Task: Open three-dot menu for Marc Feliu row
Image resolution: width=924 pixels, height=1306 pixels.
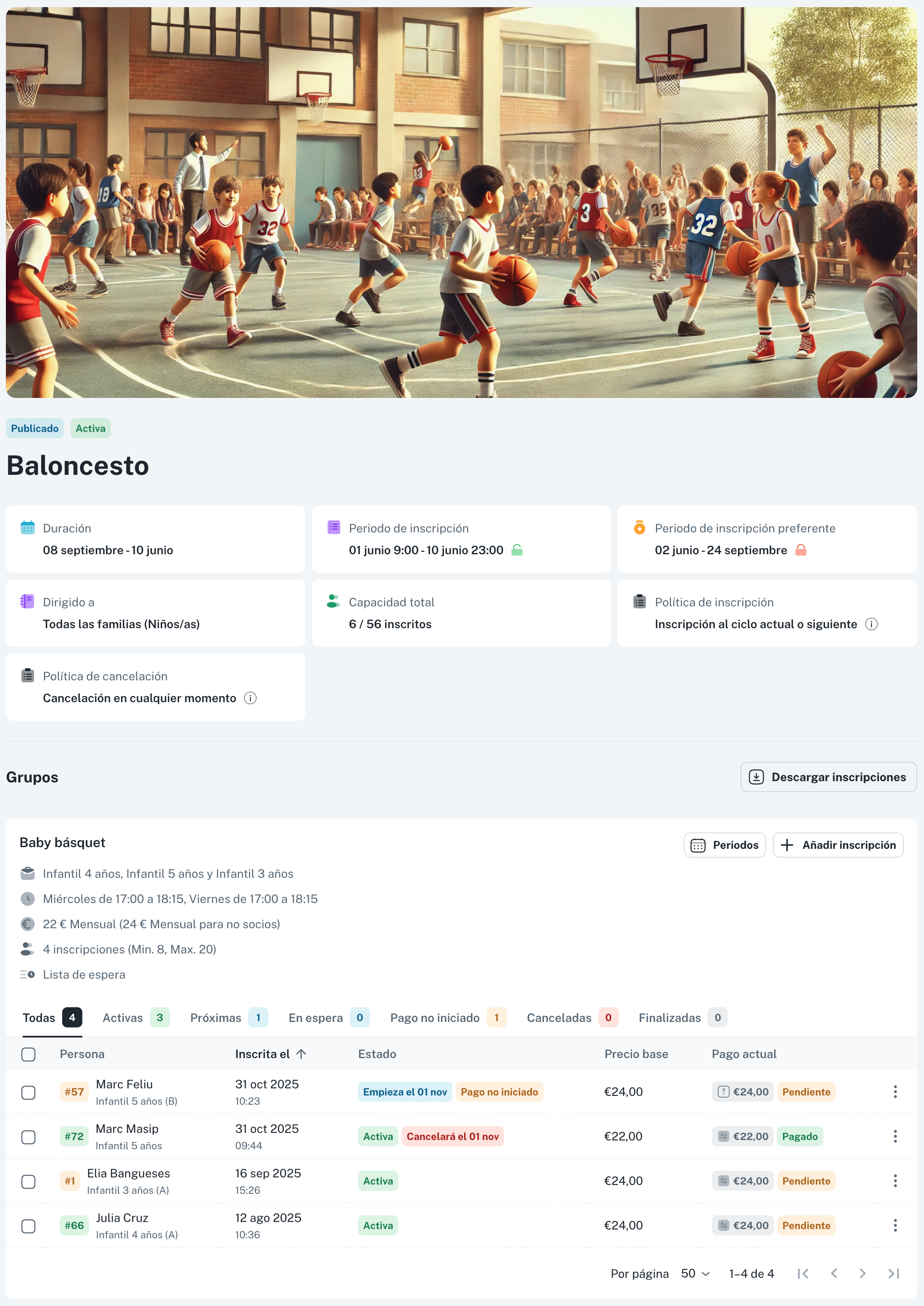Action: pos(895,1091)
